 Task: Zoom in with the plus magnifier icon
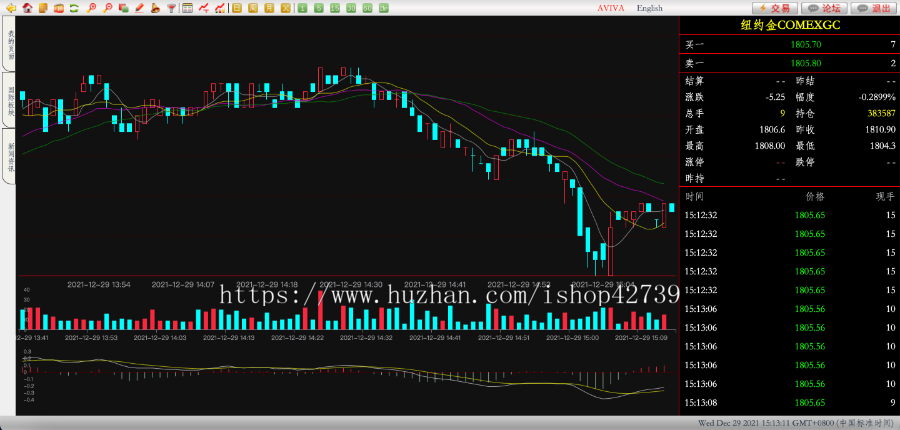pos(91,8)
